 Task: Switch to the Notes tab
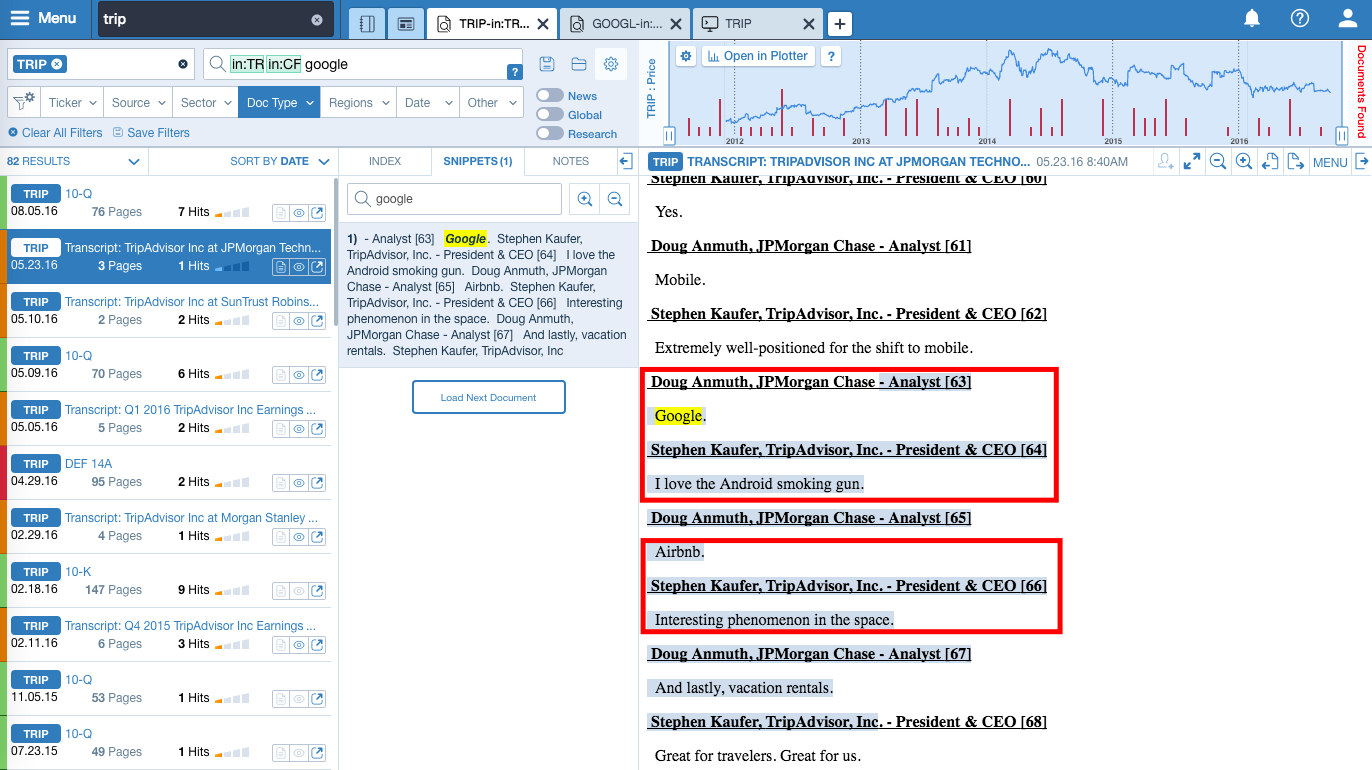pyautogui.click(x=571, y=161)
